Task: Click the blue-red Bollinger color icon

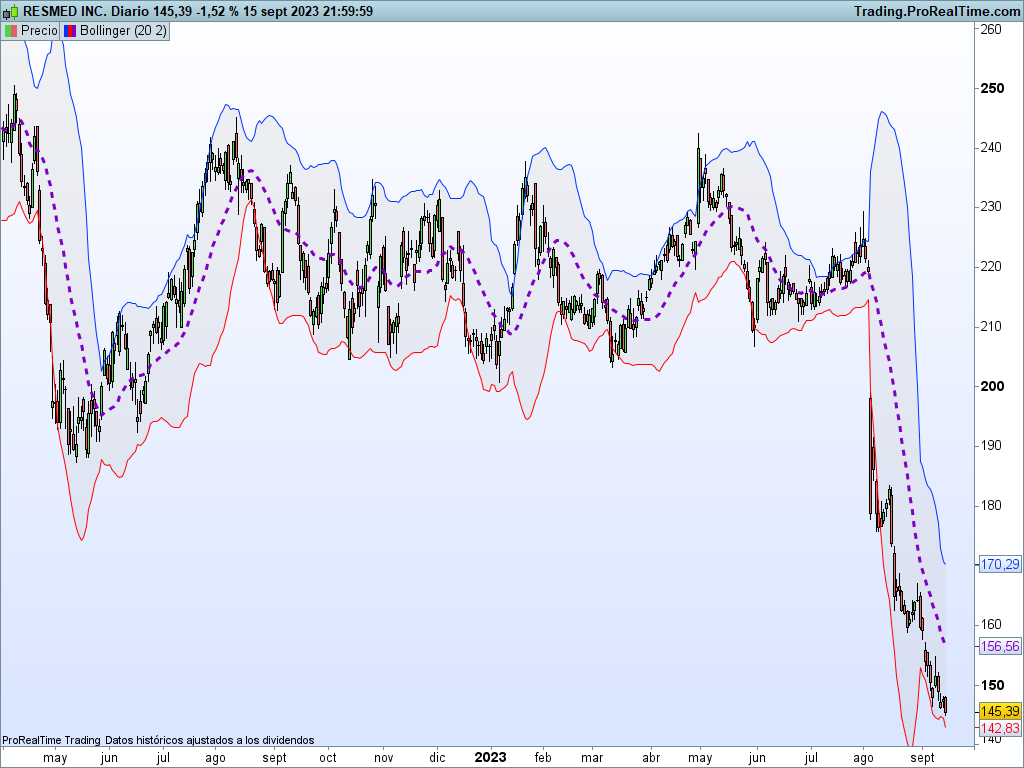Action: 70,31
